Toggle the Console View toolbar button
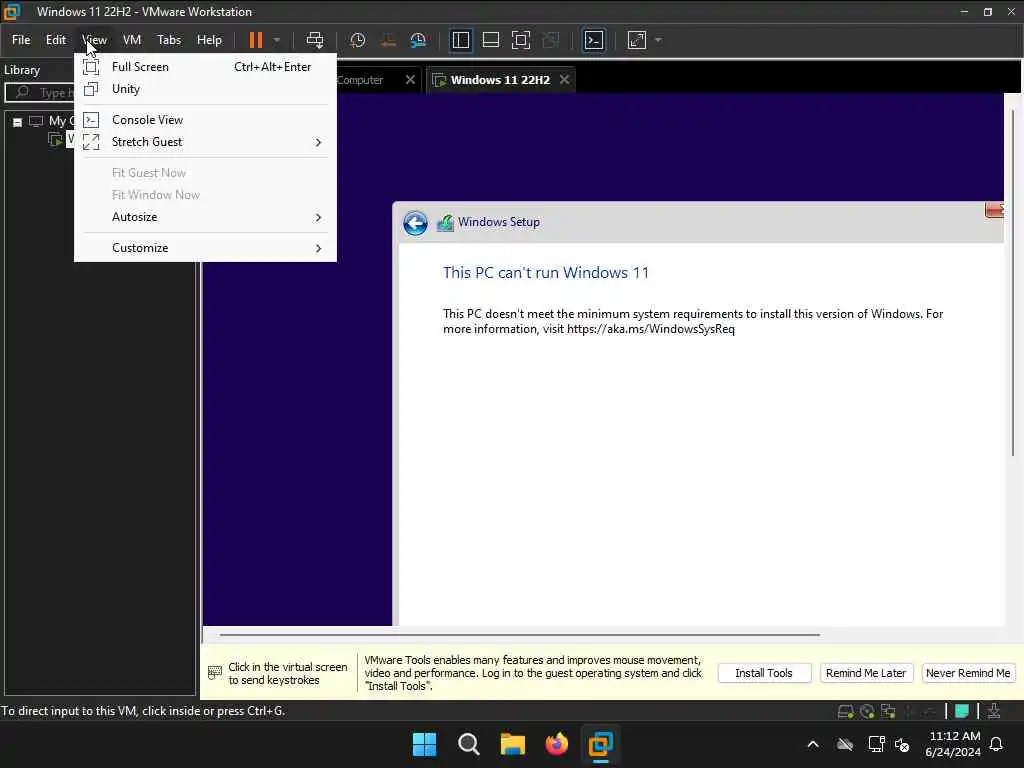Screen dimensions: 1024x768 tap(593, 40)
